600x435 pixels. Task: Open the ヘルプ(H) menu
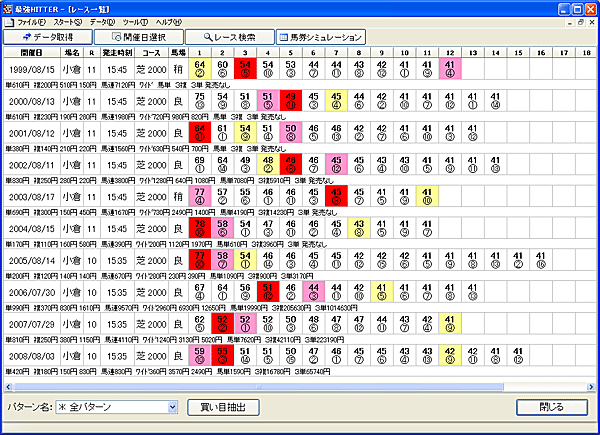(168, 23)
